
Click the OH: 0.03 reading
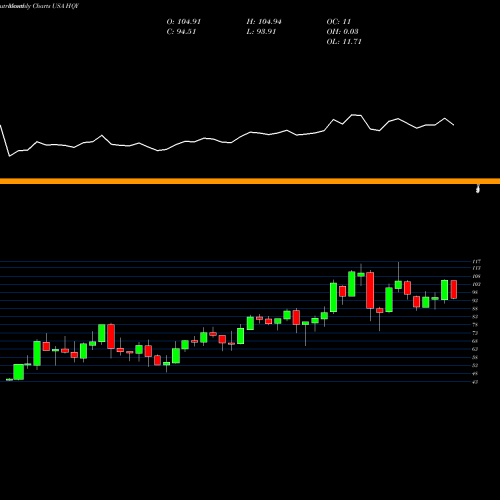pyautogui.click(x=343, y=32)
